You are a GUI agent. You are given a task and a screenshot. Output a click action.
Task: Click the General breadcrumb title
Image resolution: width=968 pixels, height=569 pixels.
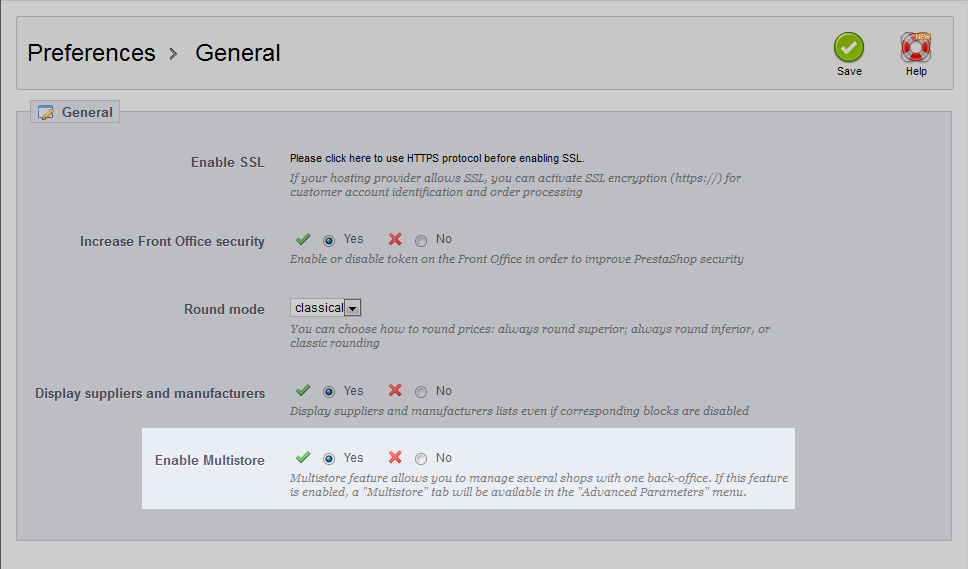[x=238, y=53]
